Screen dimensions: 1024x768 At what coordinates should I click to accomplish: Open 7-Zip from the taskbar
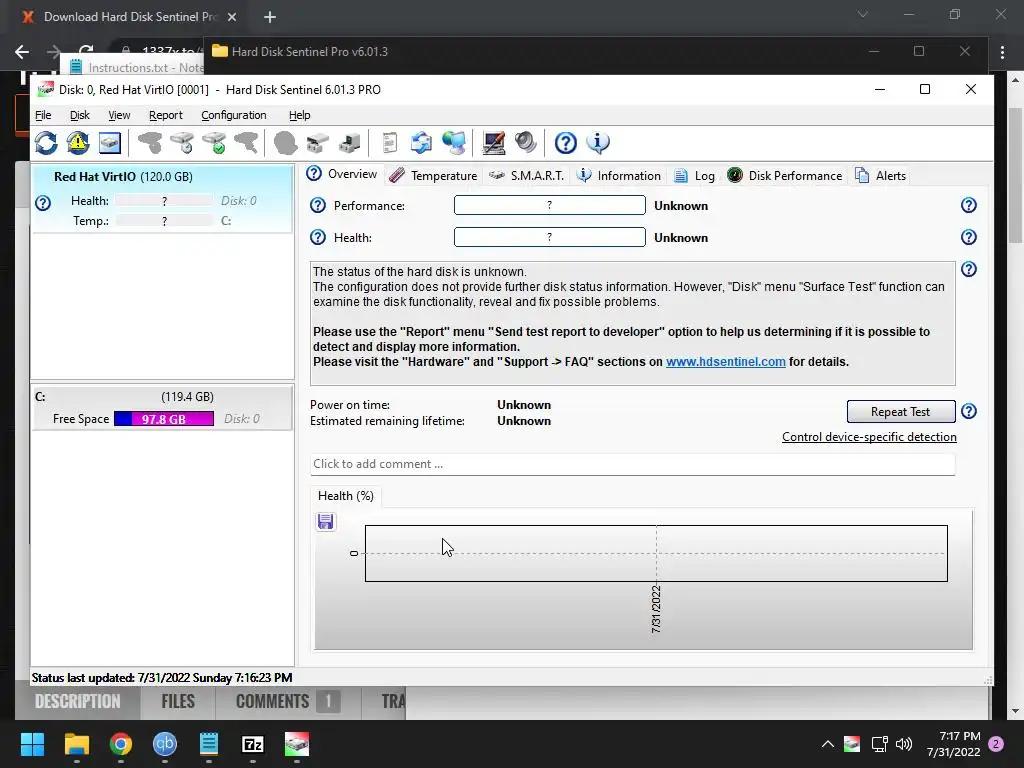coord(253,744)
